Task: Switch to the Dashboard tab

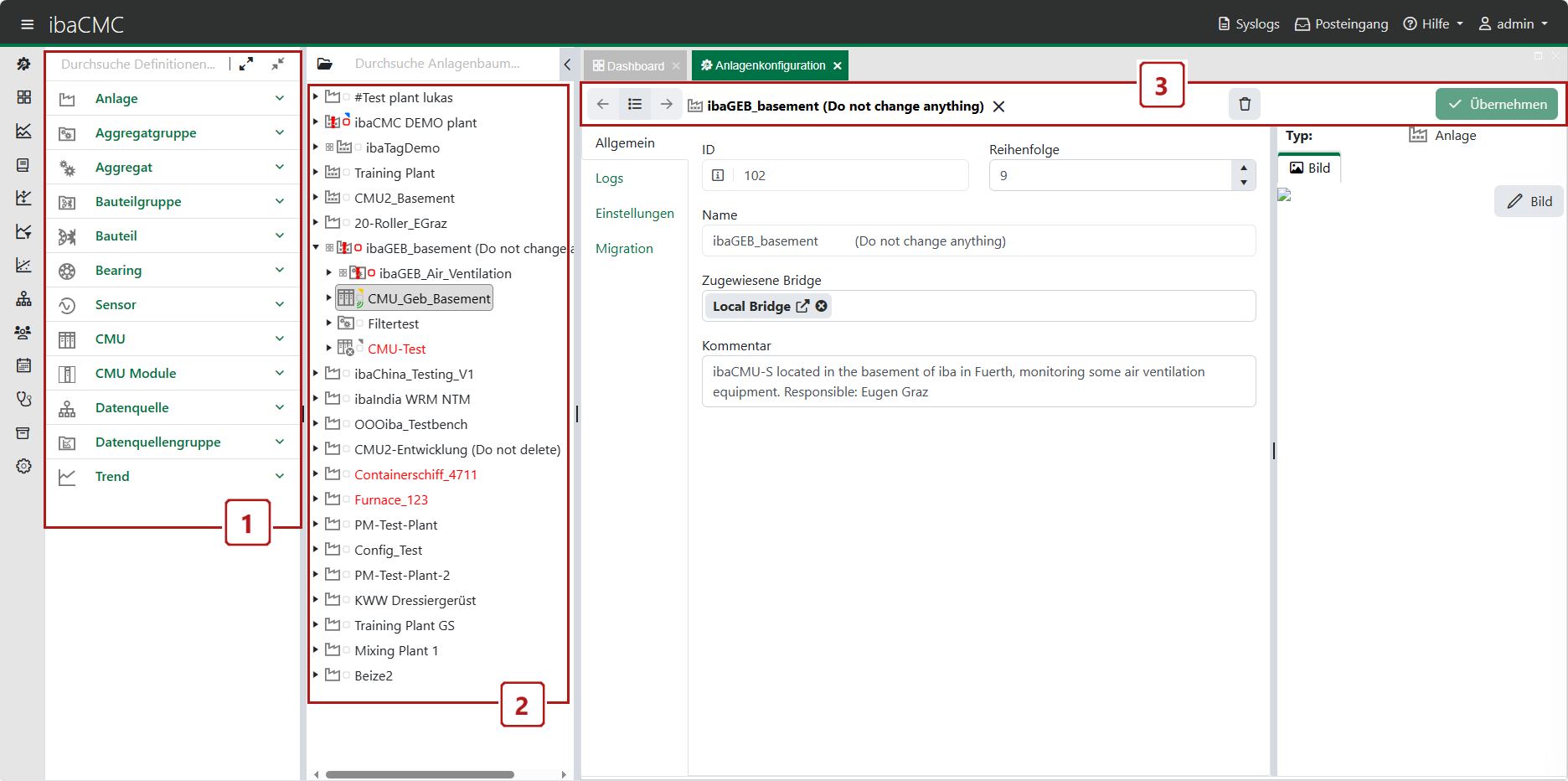Action: (x=628, y=65)
